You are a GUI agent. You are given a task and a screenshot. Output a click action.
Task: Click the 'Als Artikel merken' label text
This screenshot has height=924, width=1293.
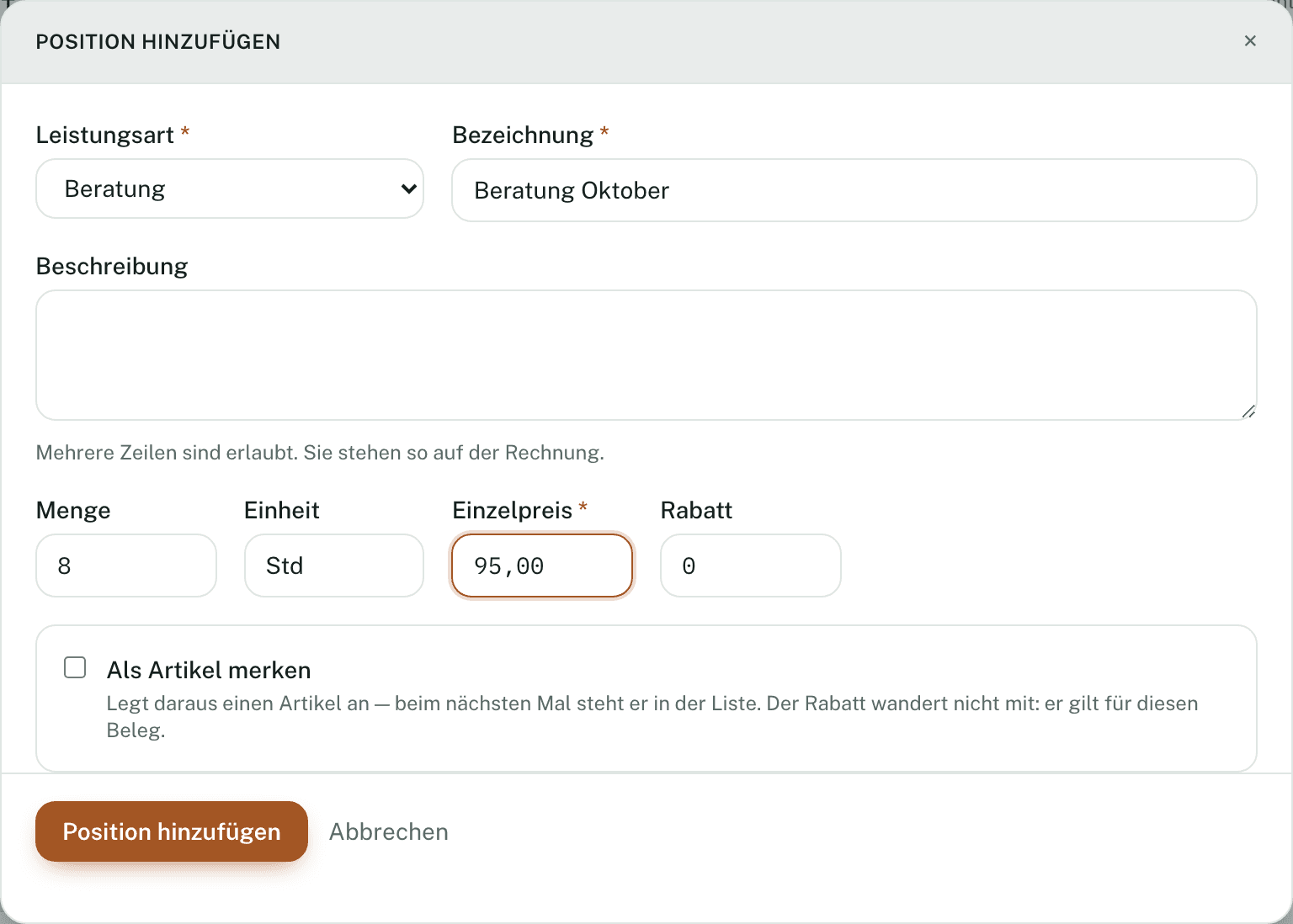tap(209, 670)
